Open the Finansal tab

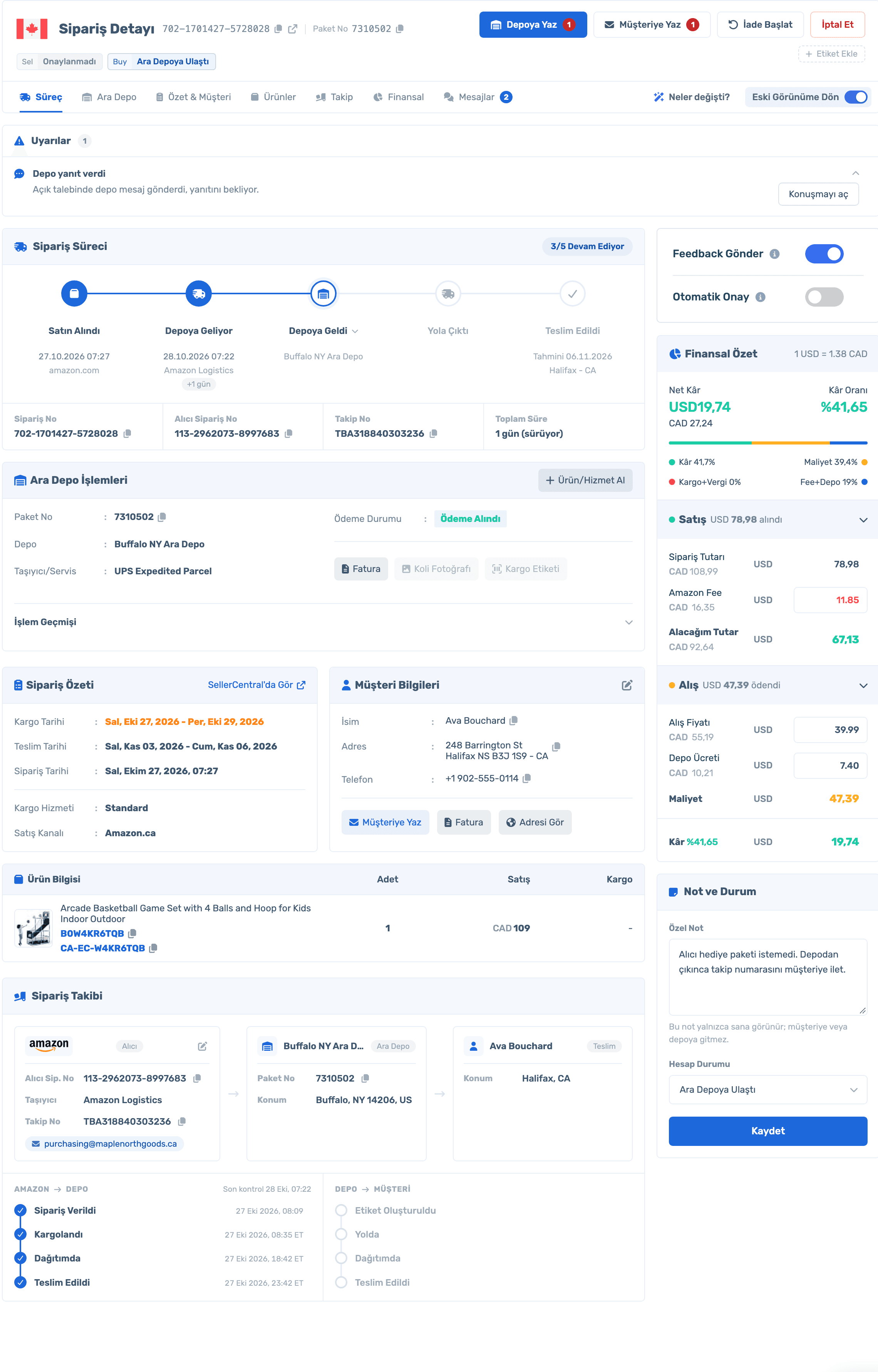click(x=399, y=97)
